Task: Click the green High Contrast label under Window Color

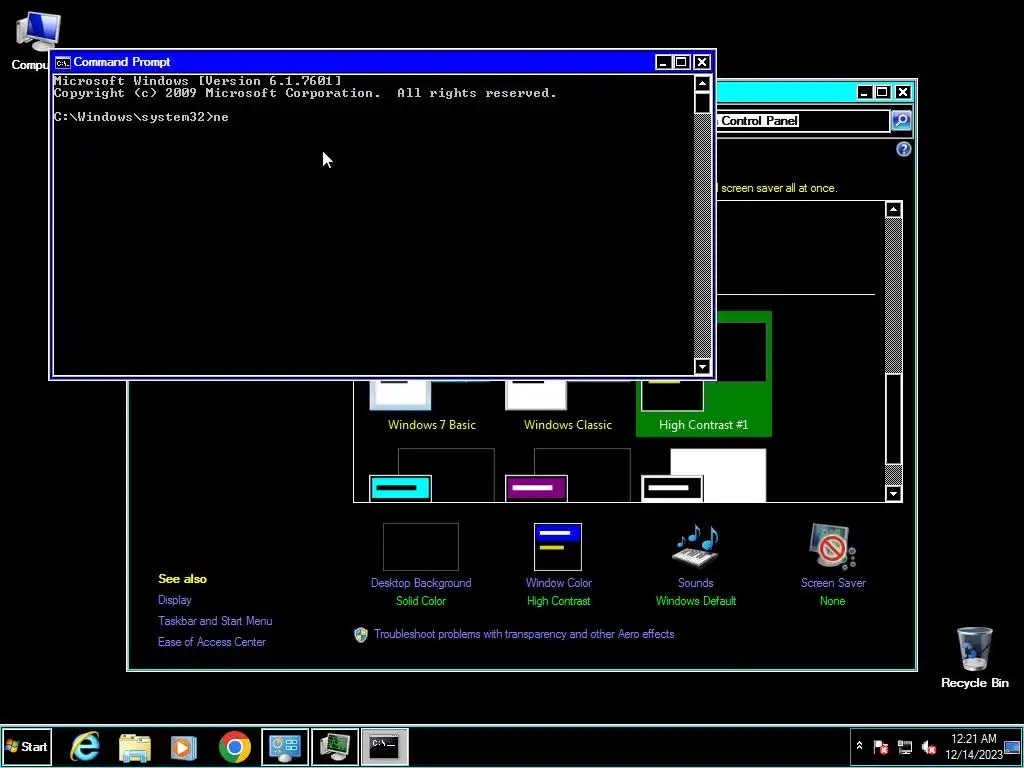Action: pyautogui.click(x=558, y=601)
